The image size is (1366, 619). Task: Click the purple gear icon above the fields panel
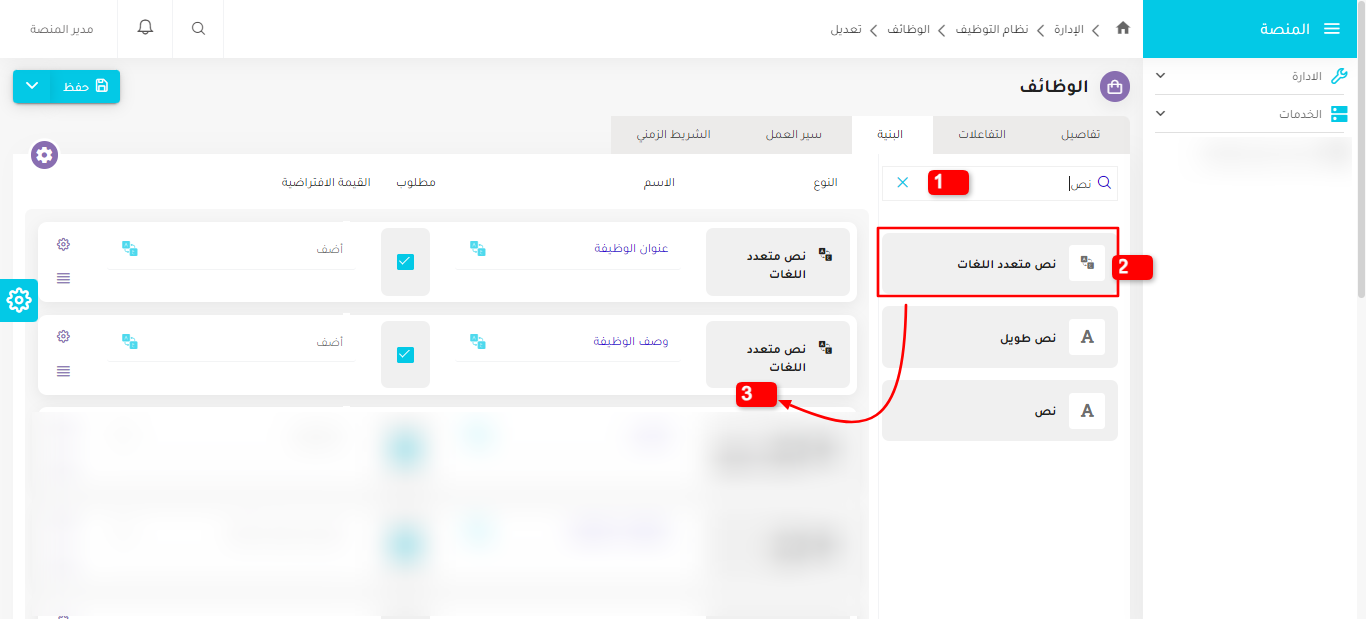43,155
